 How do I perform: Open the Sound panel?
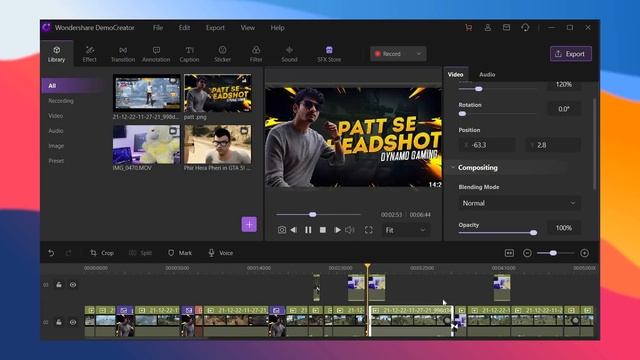289,54
